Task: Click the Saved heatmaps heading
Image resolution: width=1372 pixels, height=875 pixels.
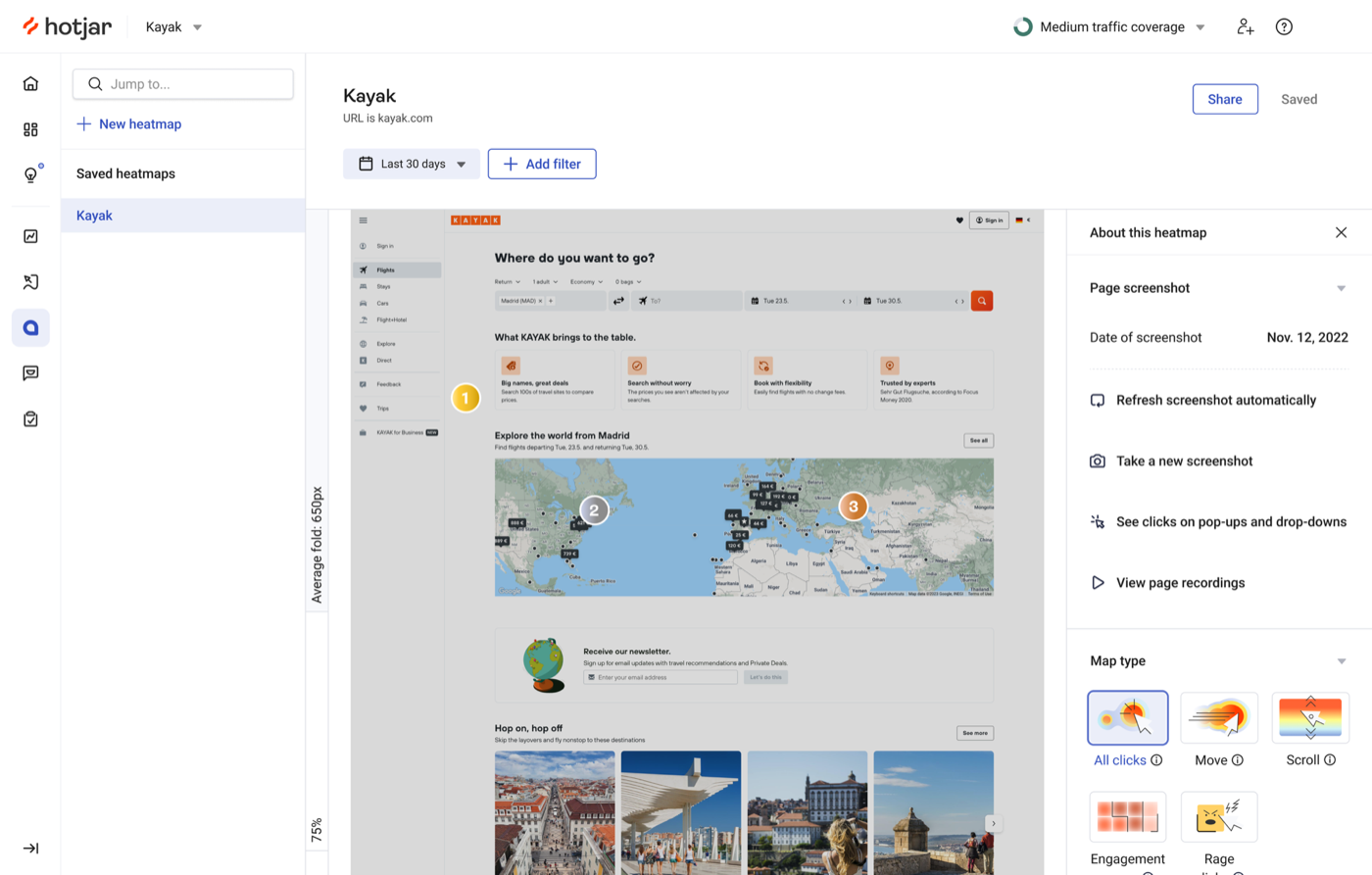Action: click(125, 173)
